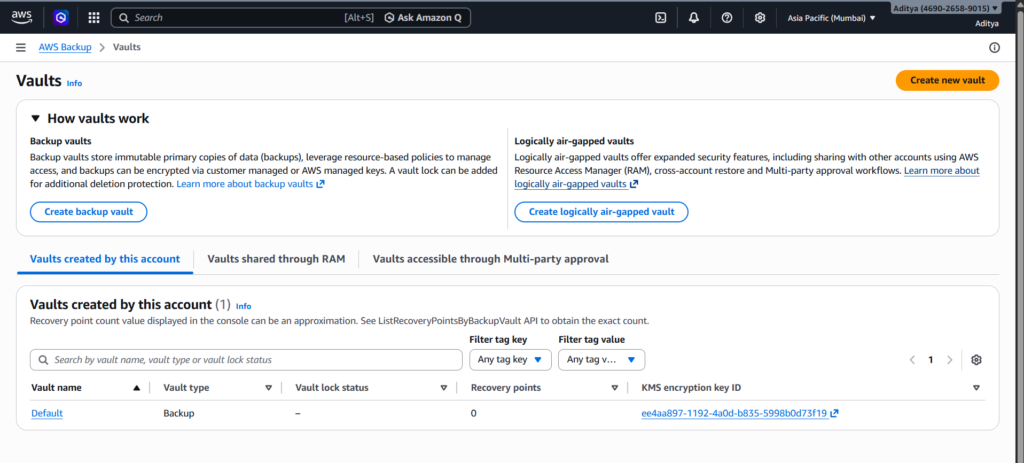Open the Filter tag value dropdown
Screen dimensions: 1024x463
pos(601,360)
